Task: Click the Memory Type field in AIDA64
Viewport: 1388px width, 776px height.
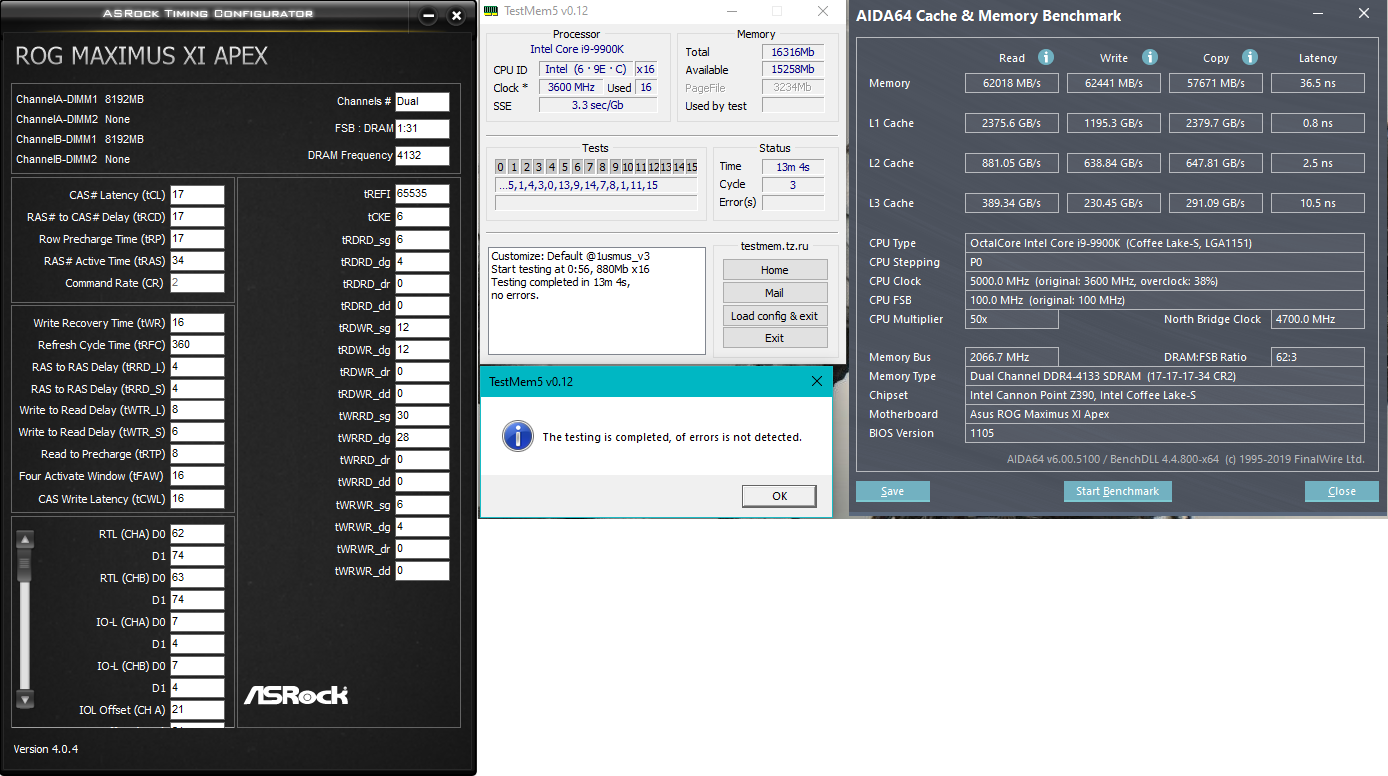Action: pos(1165,376)
